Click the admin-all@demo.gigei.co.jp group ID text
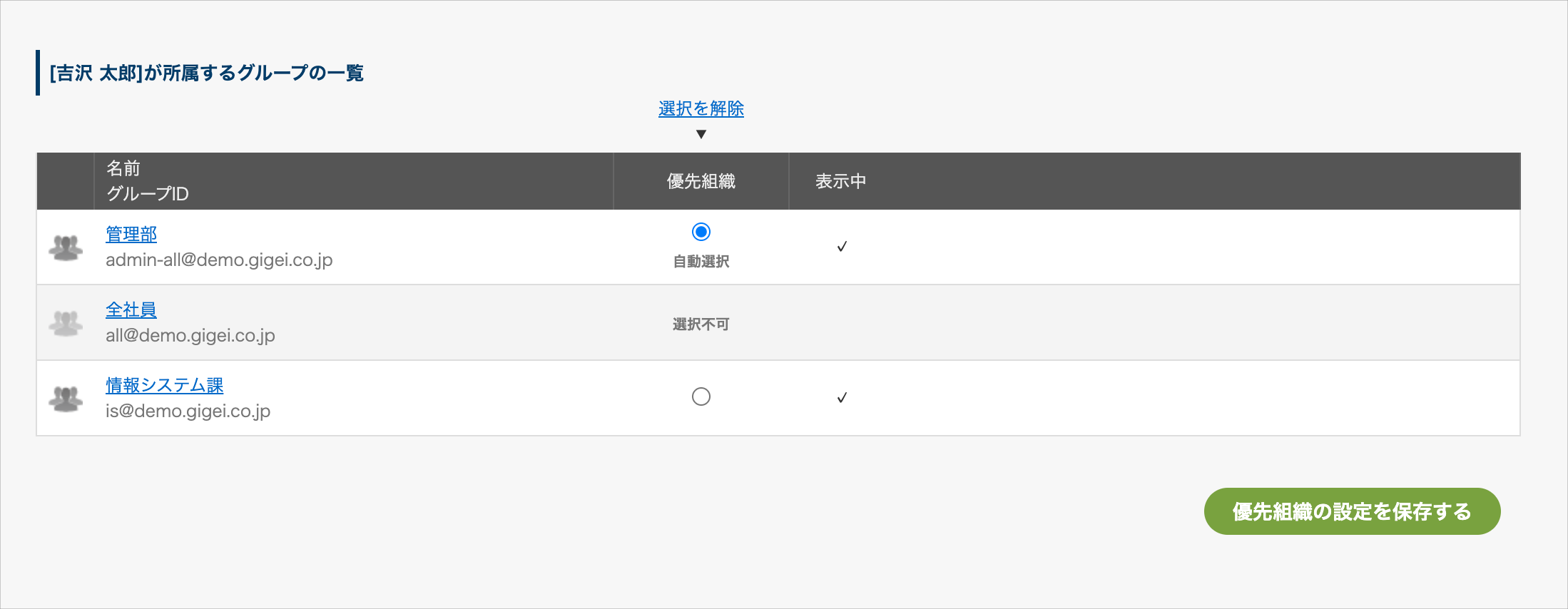 click(219, 260)
